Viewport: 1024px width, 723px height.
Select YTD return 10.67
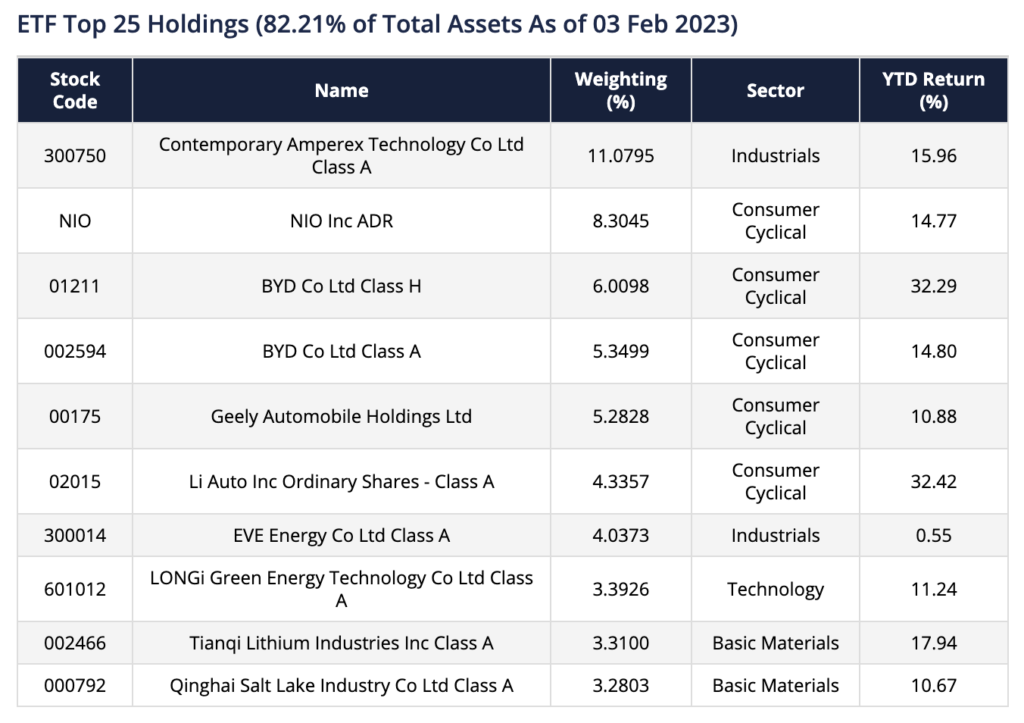point(933,686)
